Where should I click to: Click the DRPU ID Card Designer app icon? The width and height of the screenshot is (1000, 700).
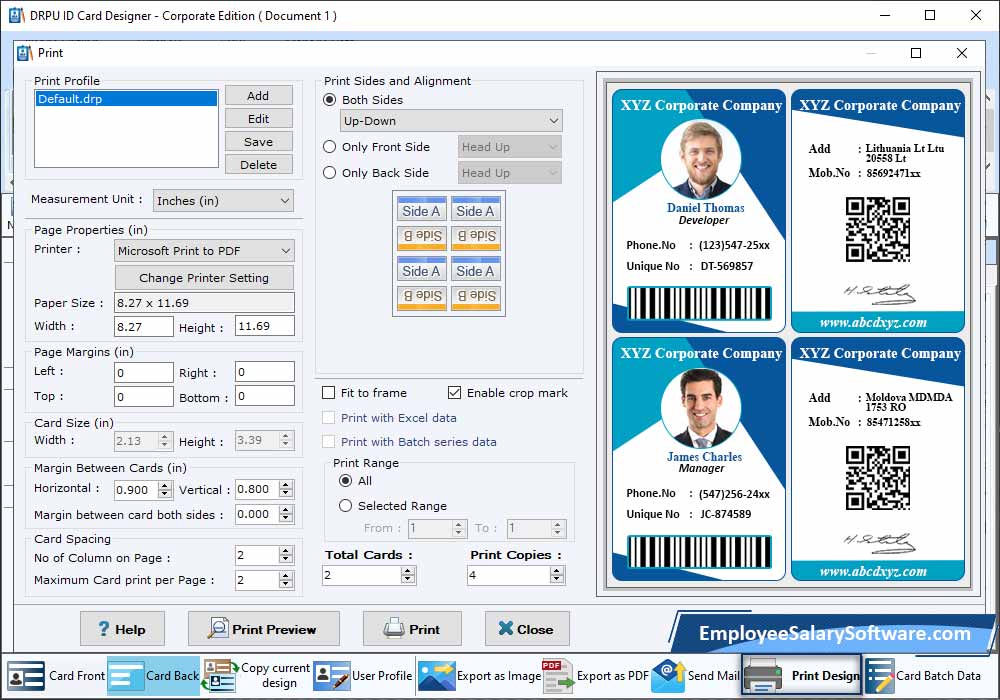(x=17, y=15)
